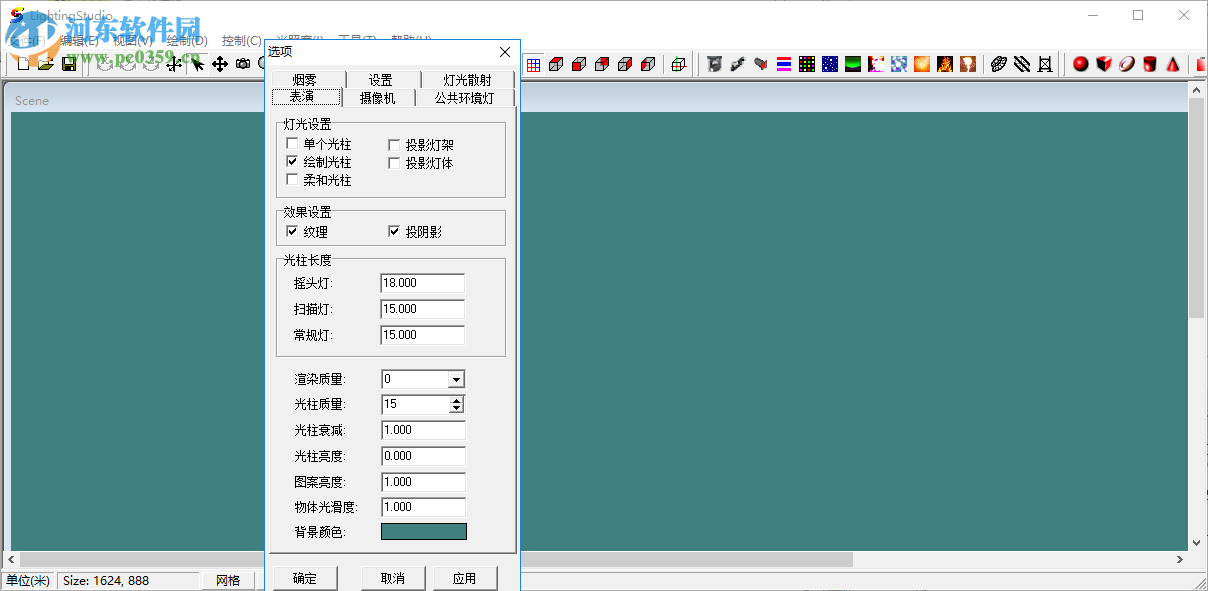Select the sphere primitive tool
This screenshot has width=1208, height=591.
pos(1081,63)
